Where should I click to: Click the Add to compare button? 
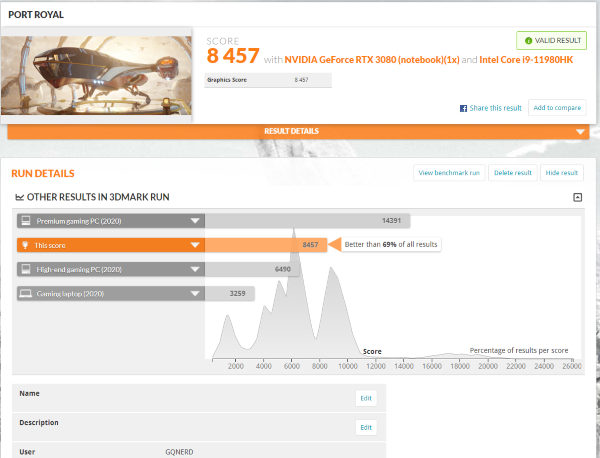tap(557, 108)
